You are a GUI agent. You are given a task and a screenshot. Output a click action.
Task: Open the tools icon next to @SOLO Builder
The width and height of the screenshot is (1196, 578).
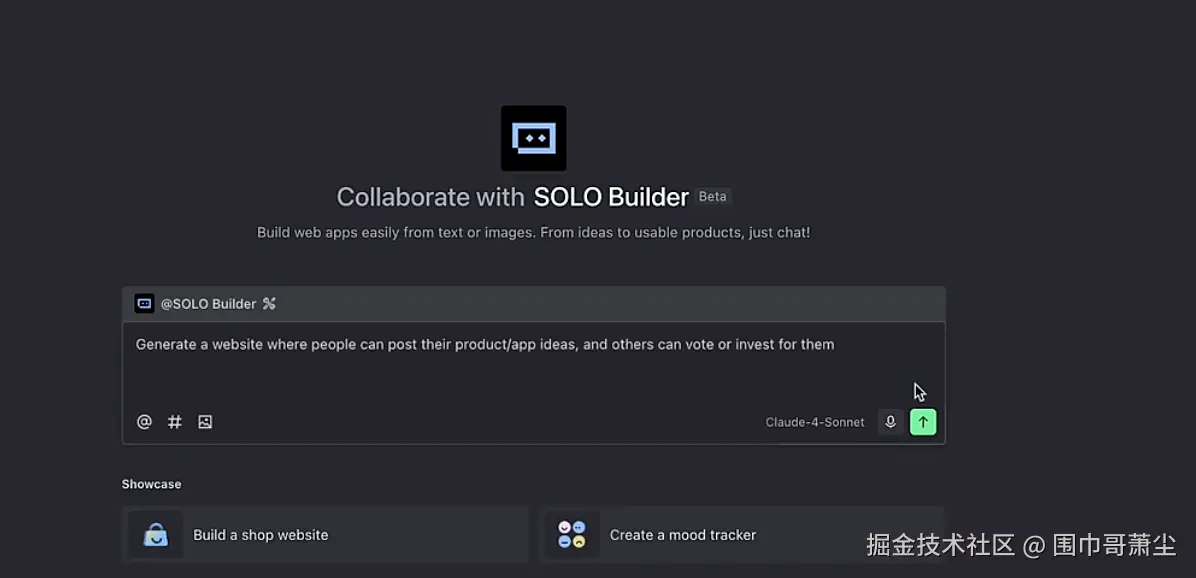point(268,303)
